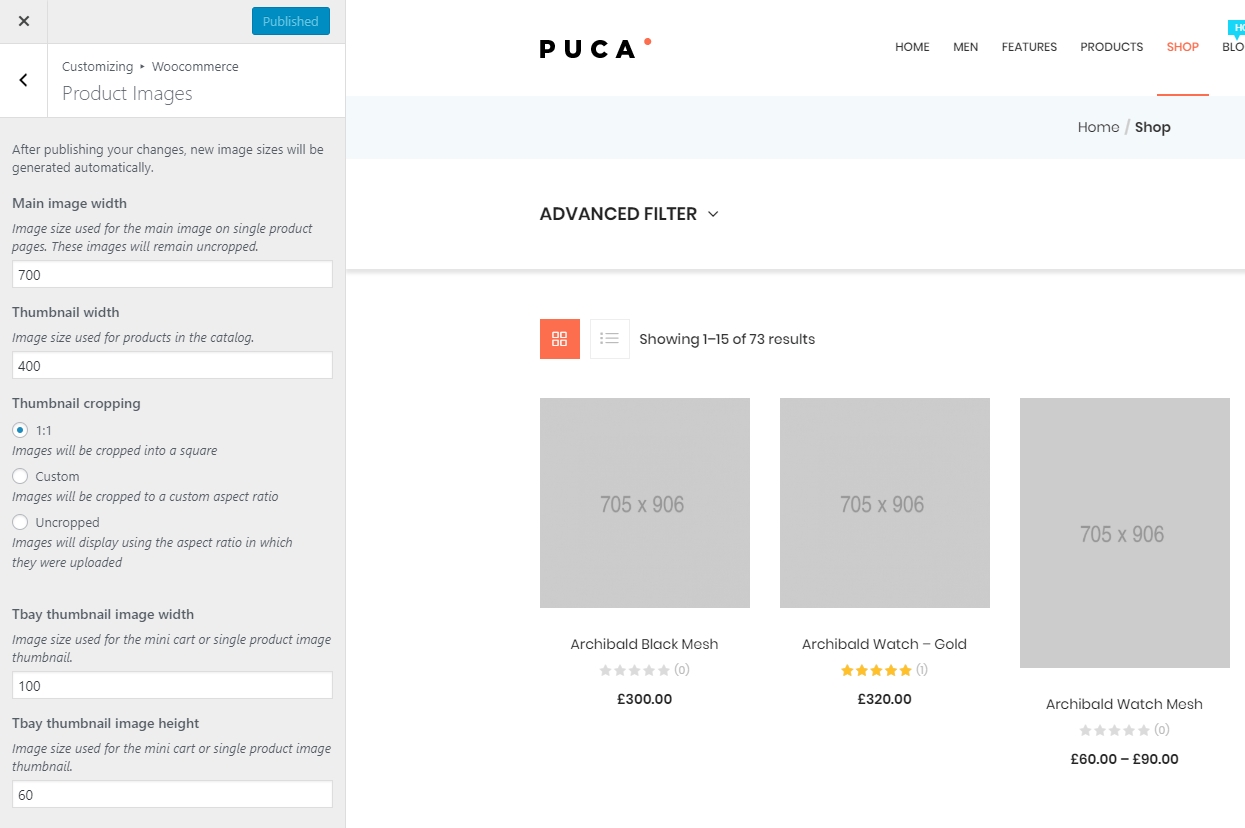Focus the Tbay thumbnail image height field
This screenshot has width=1245, height=828.
click(172, 794)
